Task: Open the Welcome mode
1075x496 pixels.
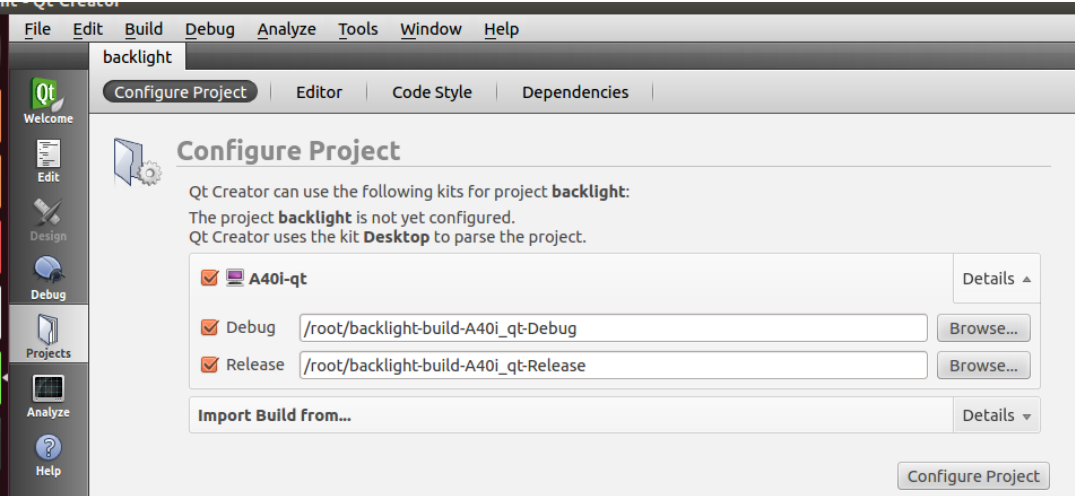Action: (48, 102)
